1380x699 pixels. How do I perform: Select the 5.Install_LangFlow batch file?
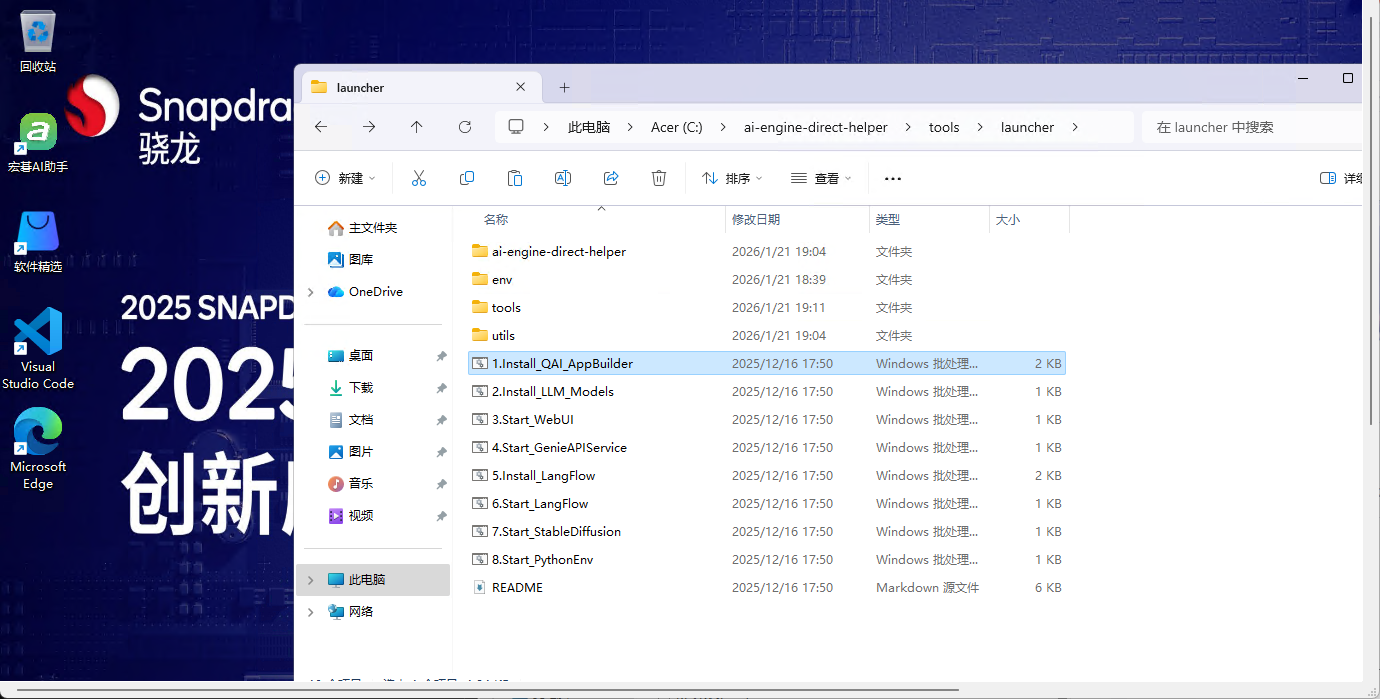[767, 476]
